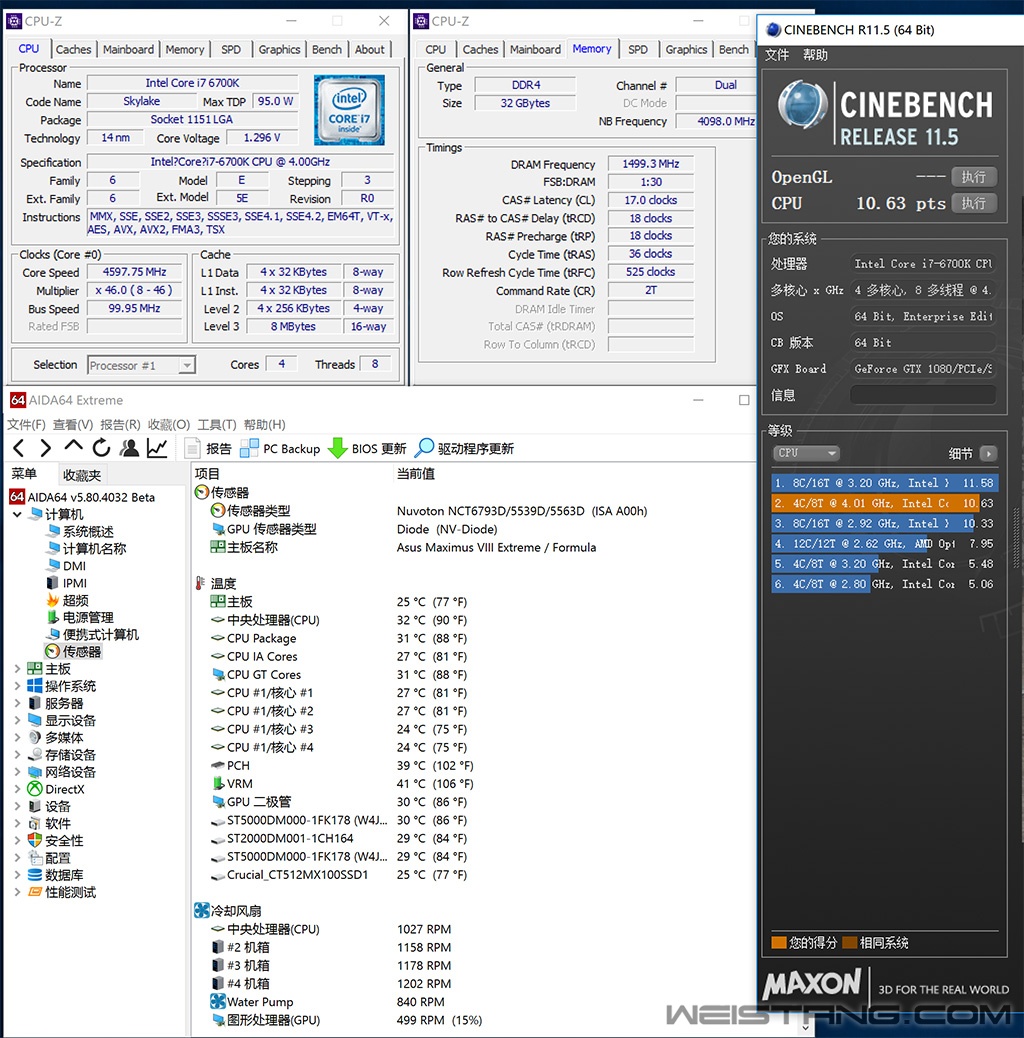Select the 传感器 item in the AIDA64 sidebar
The image size is (1024, 1038).
point(80,651)
